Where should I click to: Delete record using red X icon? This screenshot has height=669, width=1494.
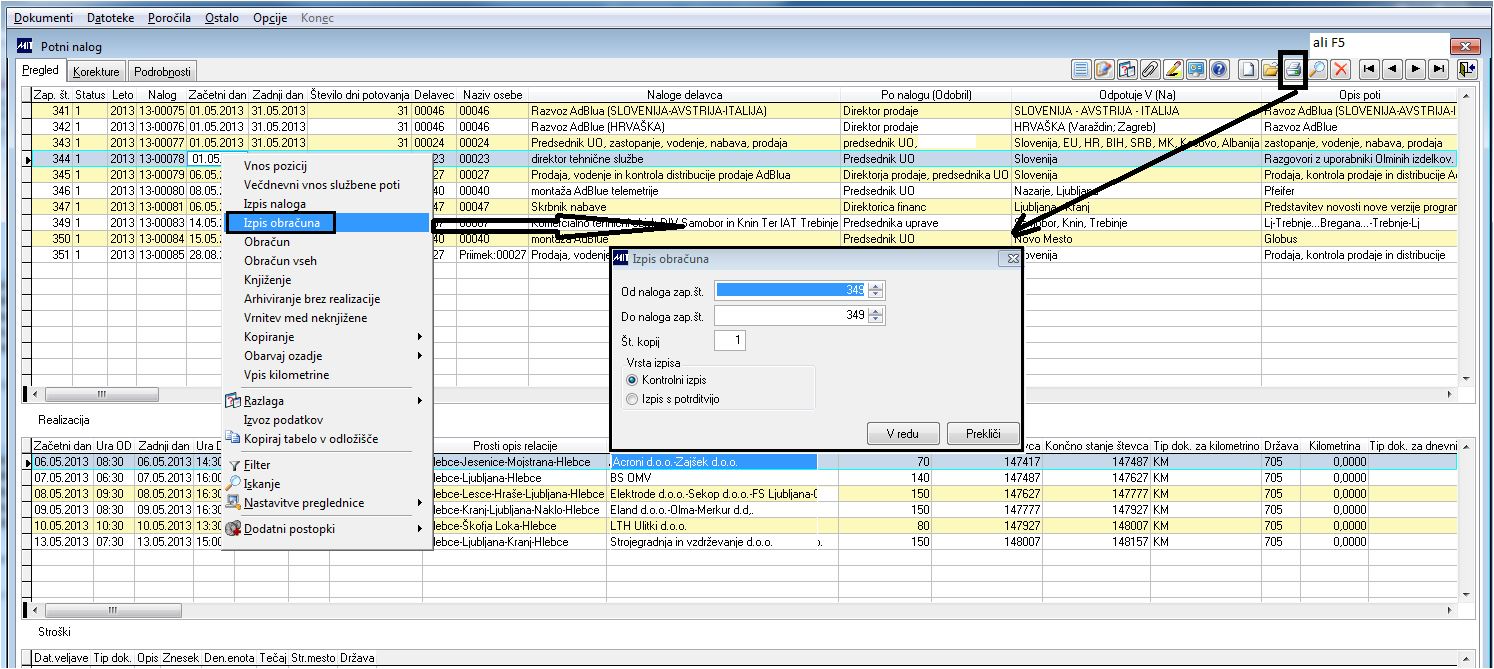coord(1341,70)
